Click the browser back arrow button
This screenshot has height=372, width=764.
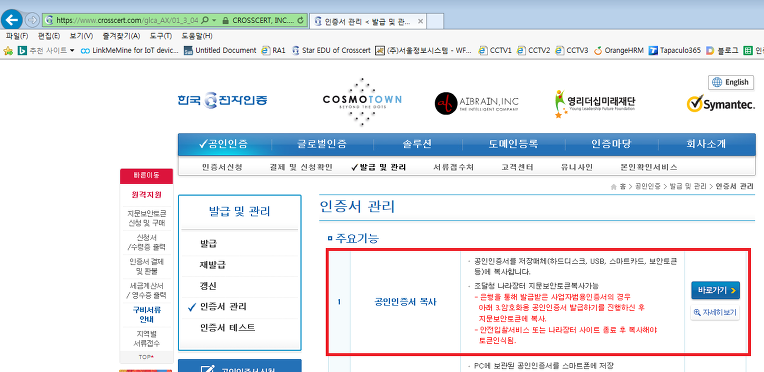[x=11, y=20]
